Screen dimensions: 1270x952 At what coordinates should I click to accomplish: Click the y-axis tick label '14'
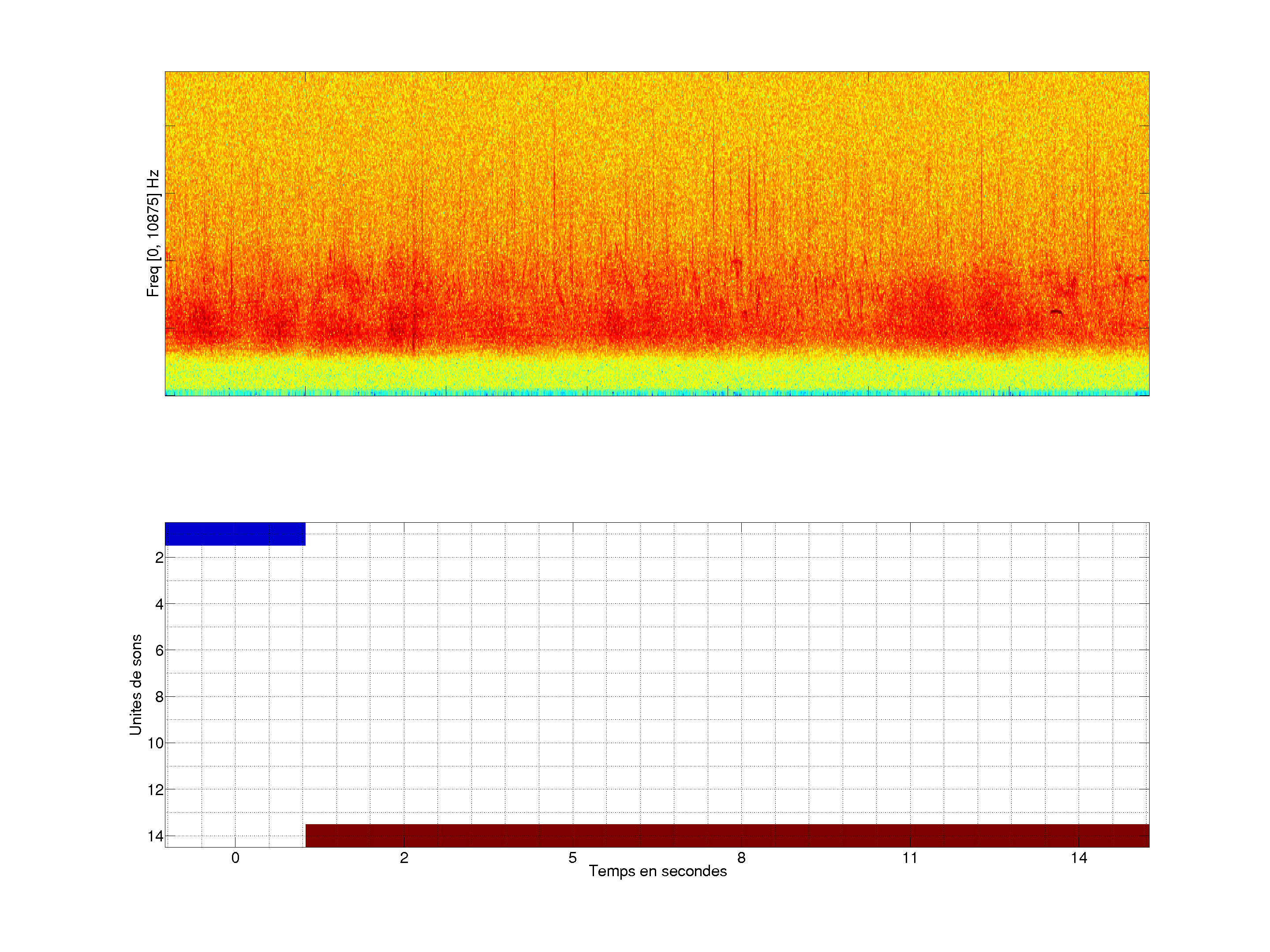(156, 836)
